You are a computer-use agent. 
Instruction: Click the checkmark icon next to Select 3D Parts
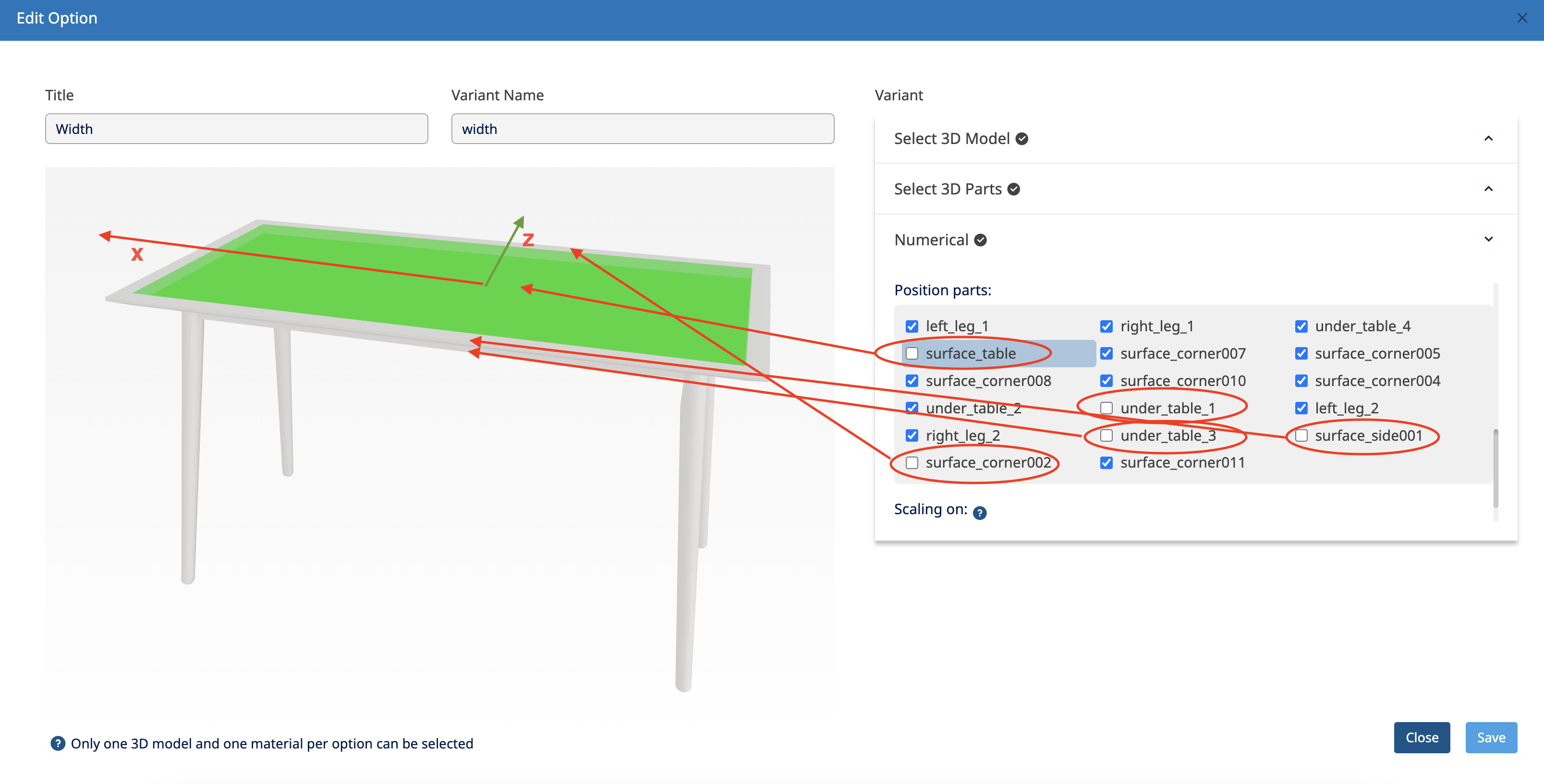pos(1013,190)
